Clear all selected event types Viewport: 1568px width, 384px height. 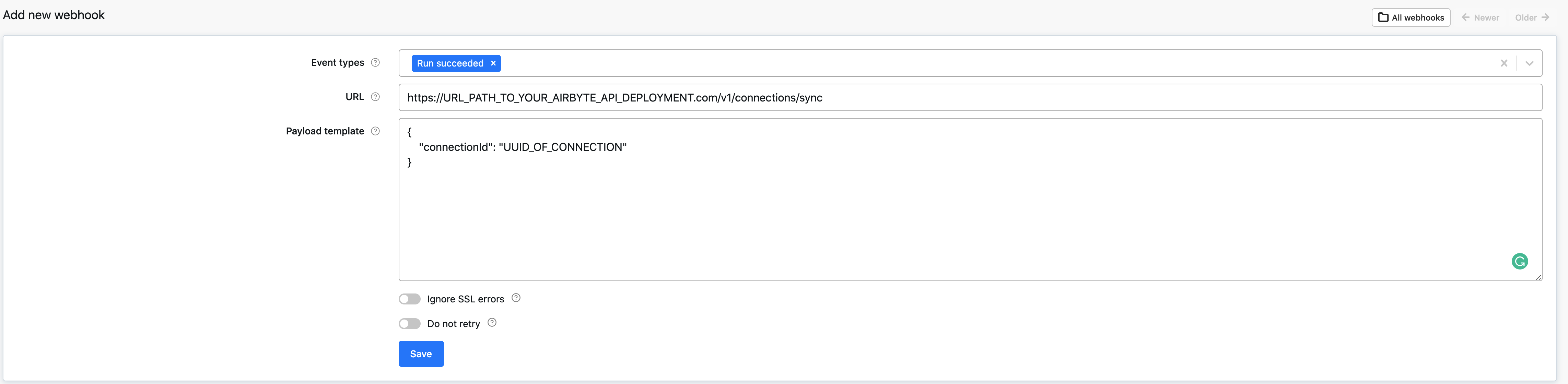click(x=1503, y=63)
